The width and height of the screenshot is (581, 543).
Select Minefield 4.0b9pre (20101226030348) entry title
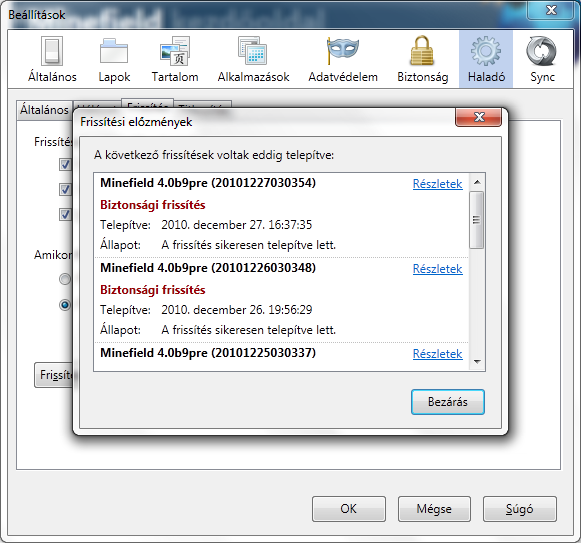point(208,268)
